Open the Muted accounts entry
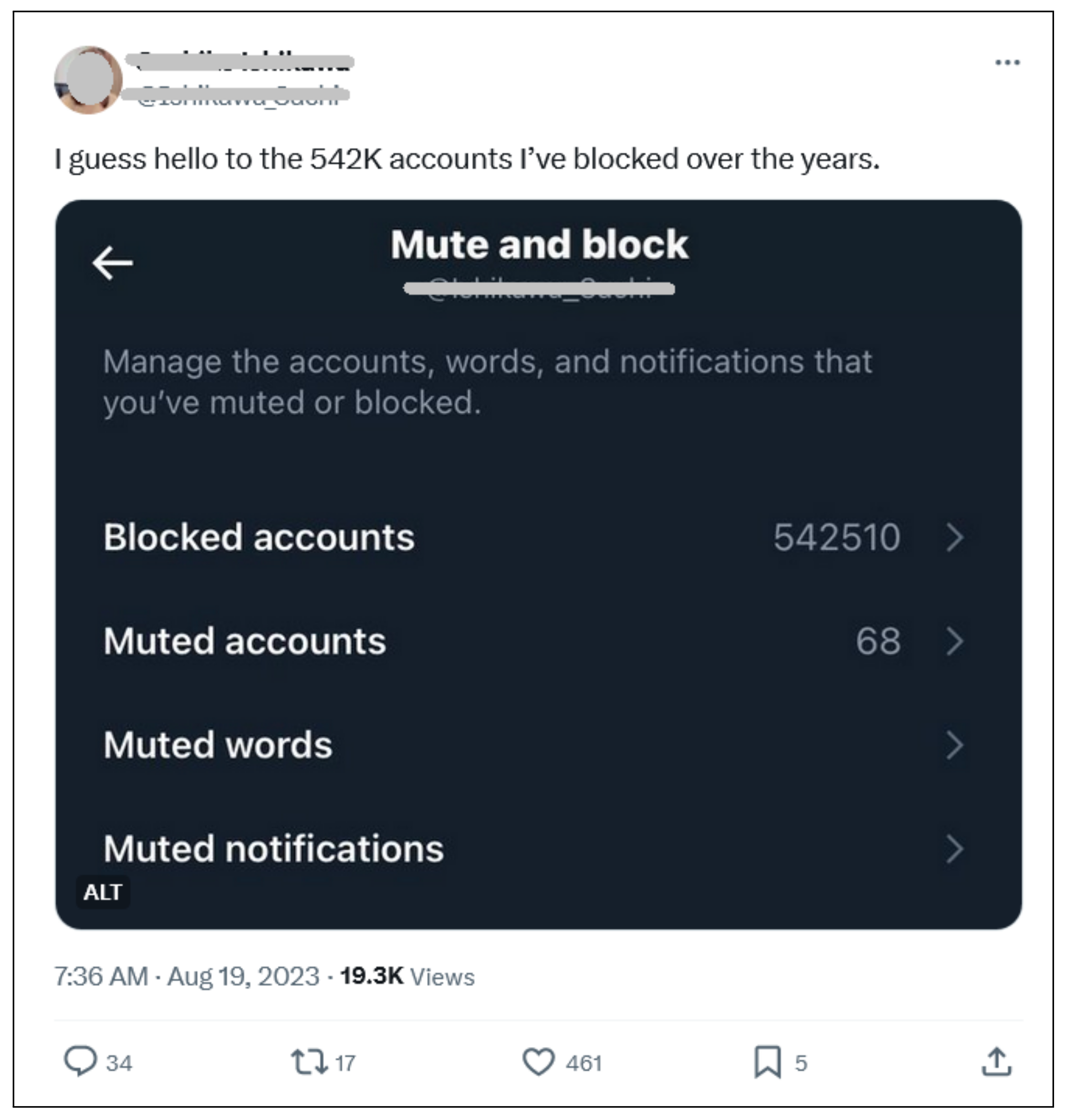The height and width of the screenshot is (1120, 1065). [x=245, y=642]
